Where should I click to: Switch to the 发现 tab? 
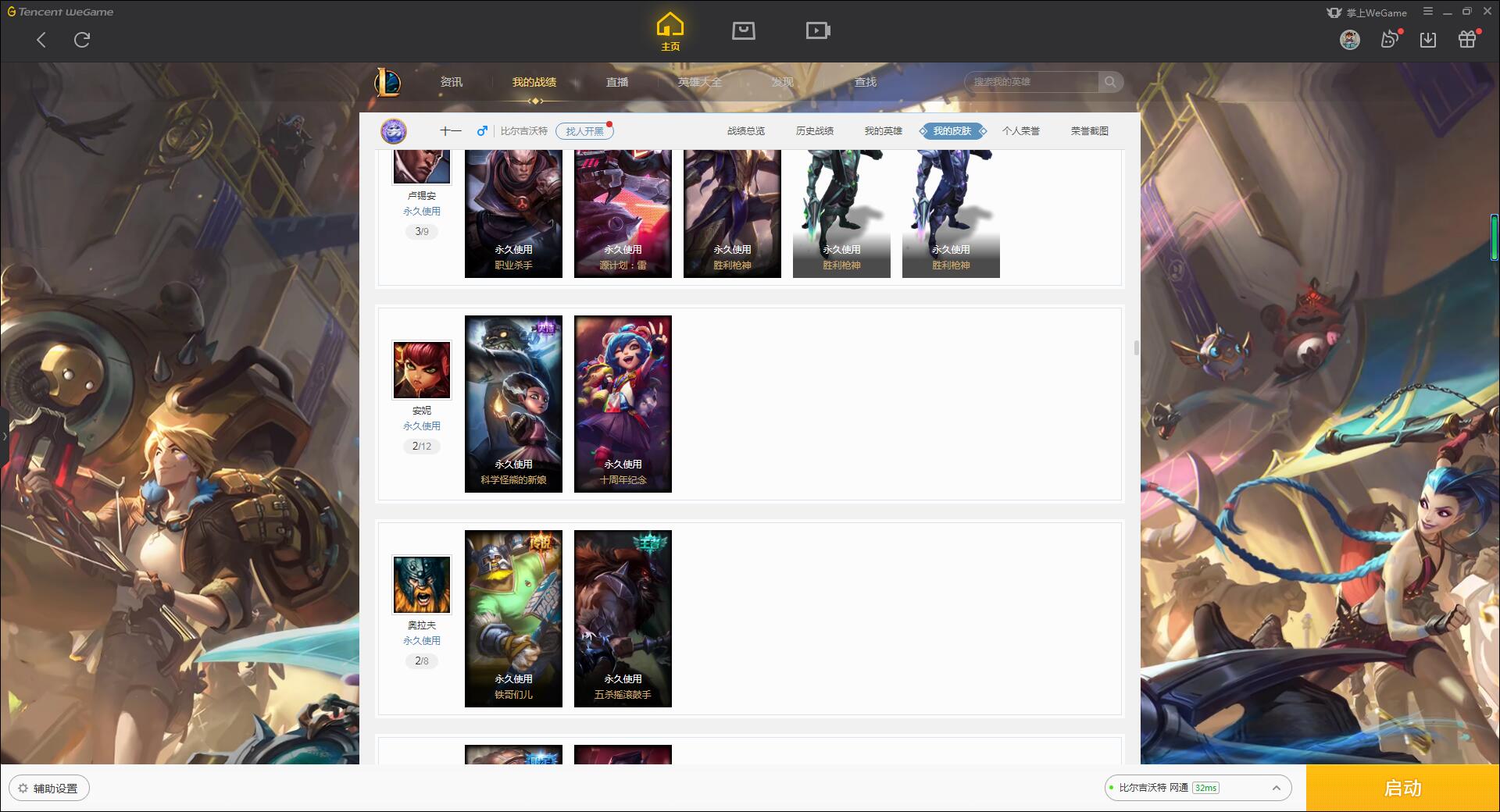coord(783,82)
